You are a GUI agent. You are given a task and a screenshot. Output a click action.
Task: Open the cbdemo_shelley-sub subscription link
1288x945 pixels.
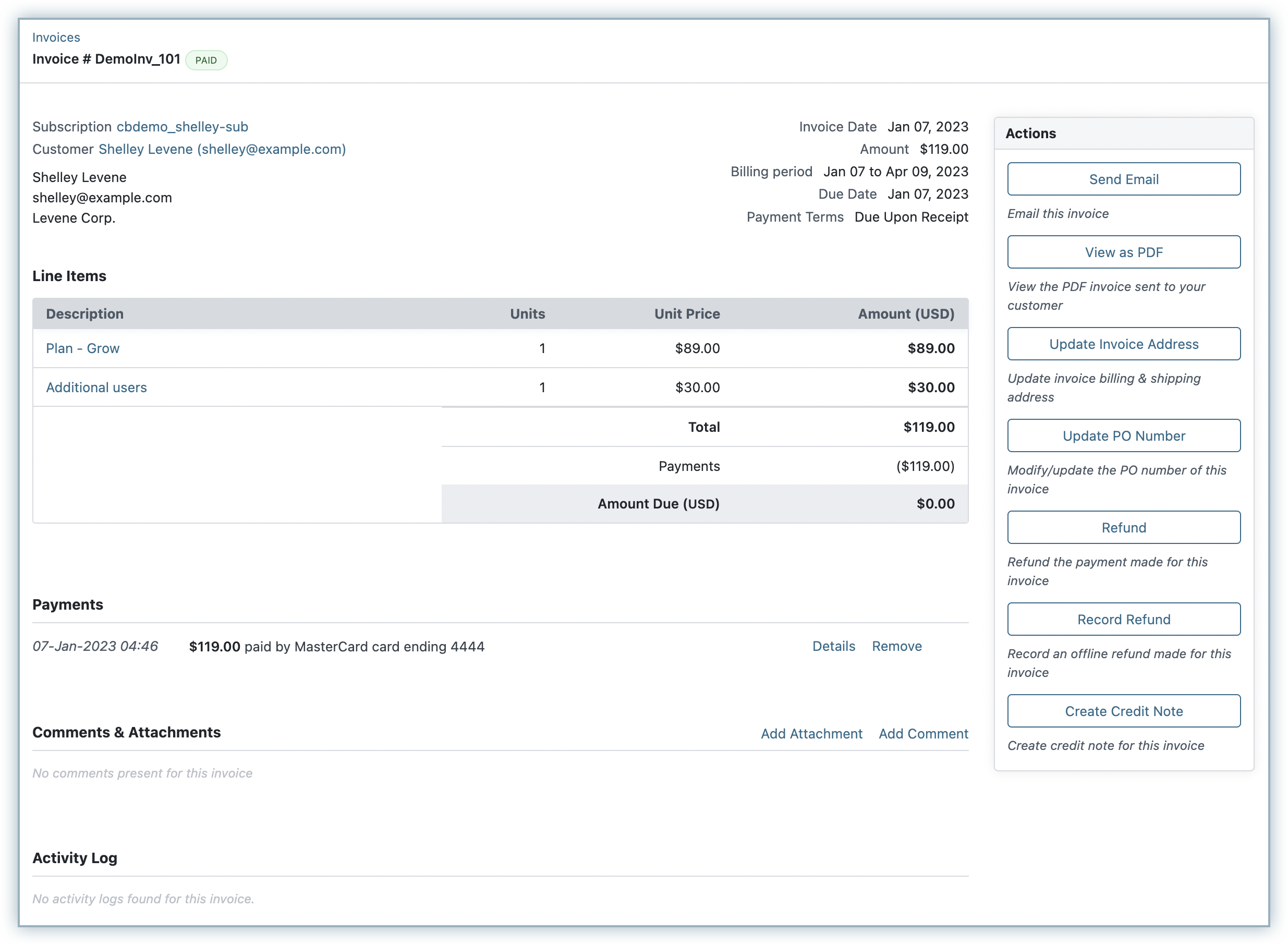(183, 126)
